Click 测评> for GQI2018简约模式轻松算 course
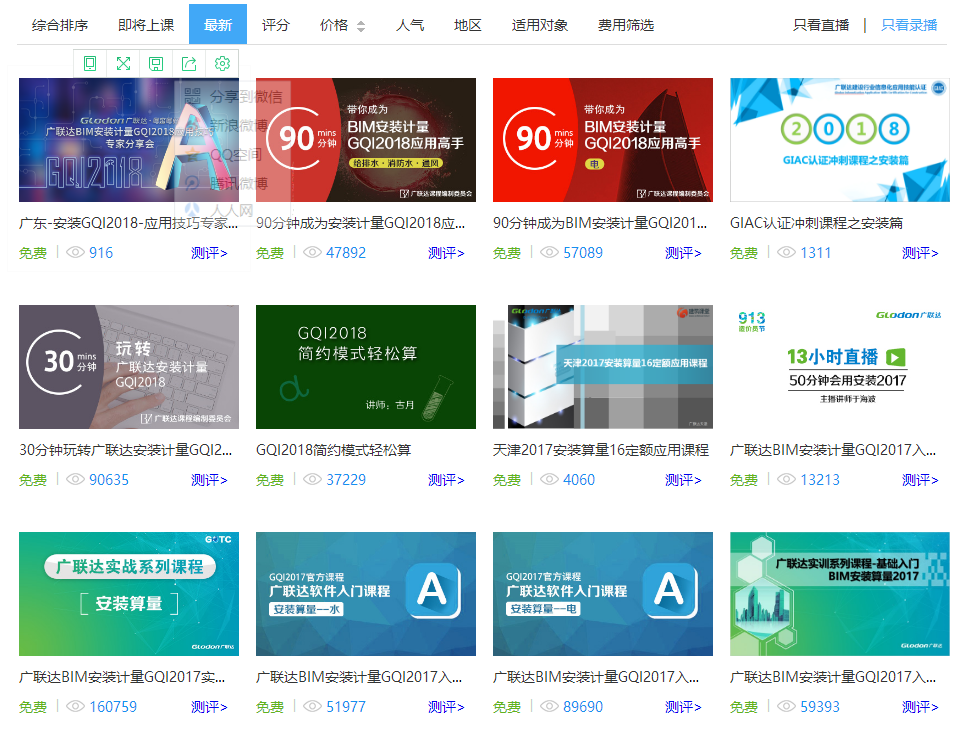Screen dimensions: 971x747 coord(446,480)
